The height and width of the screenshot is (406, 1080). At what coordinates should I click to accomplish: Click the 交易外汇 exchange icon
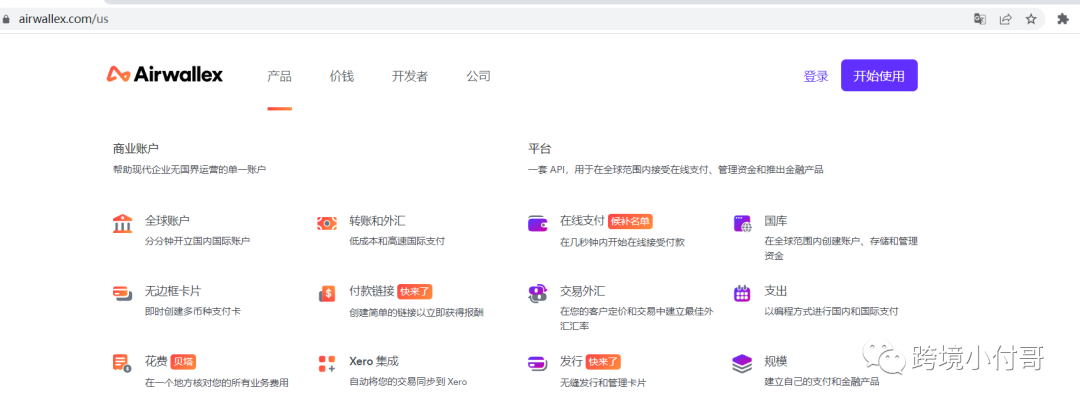point(537,294)
